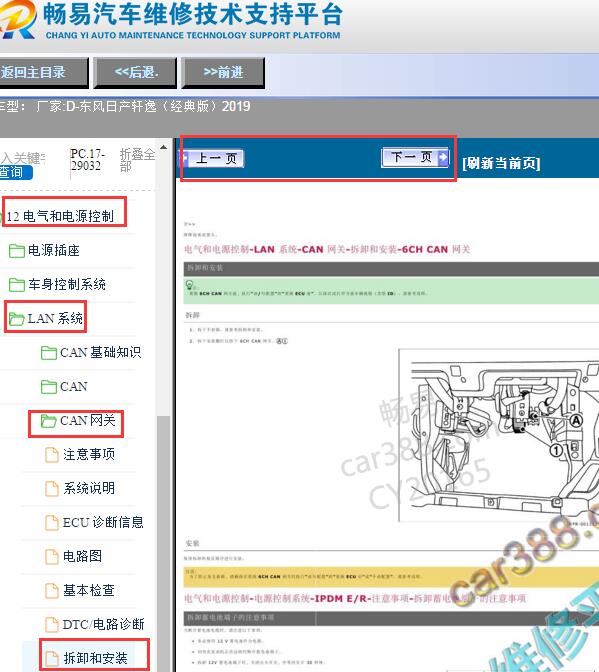The image size is (599, 672).
Task: Open the 电源插座 folder
Action: pos(54,250)
